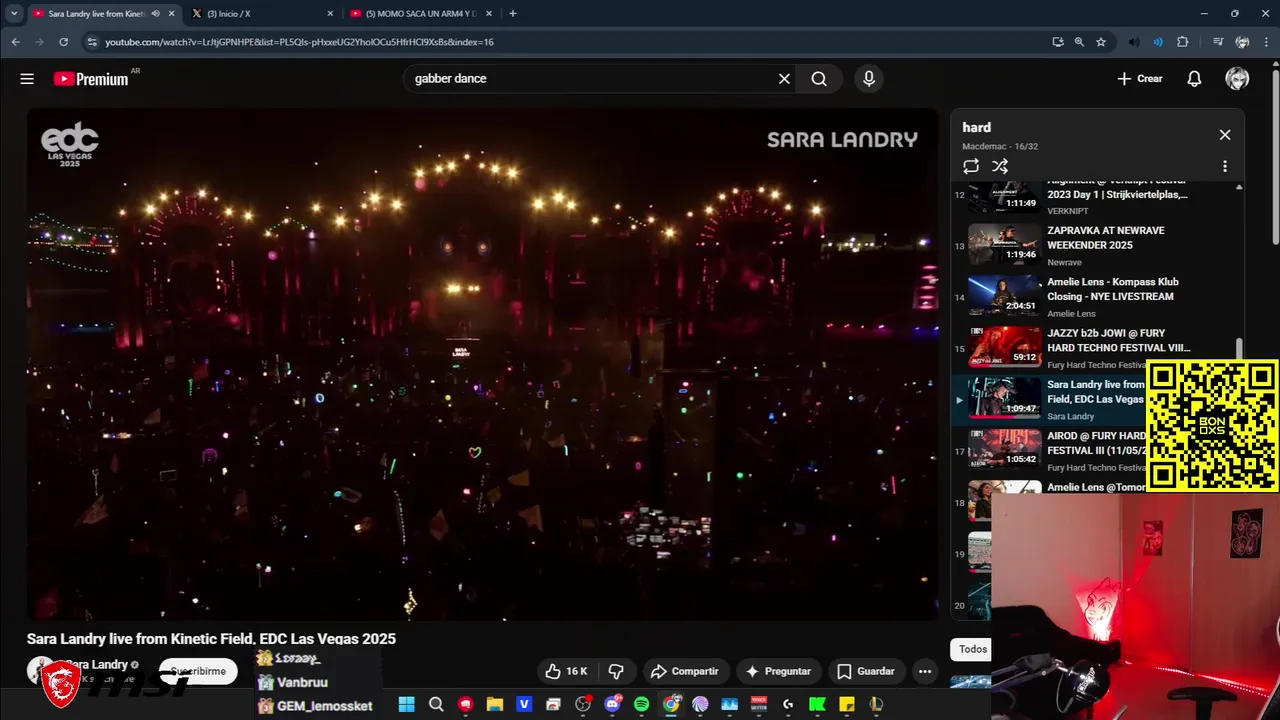Screen dimensions: 1280x720
Task: Click the address bar URL
Action: point(300,42)
